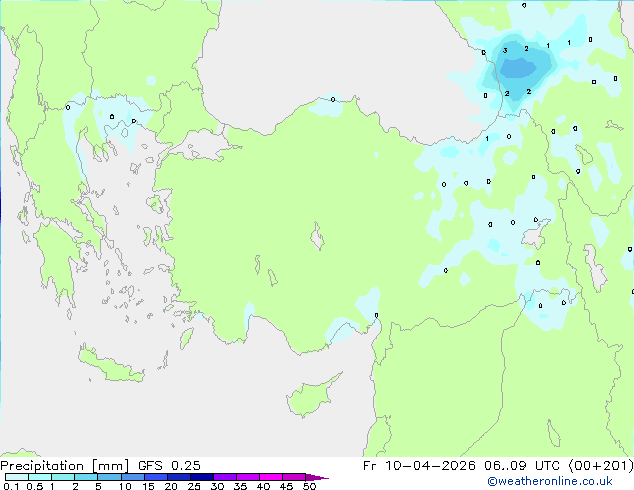
Task: Click the darkest blue precipitation core
Action: (518, 68)
